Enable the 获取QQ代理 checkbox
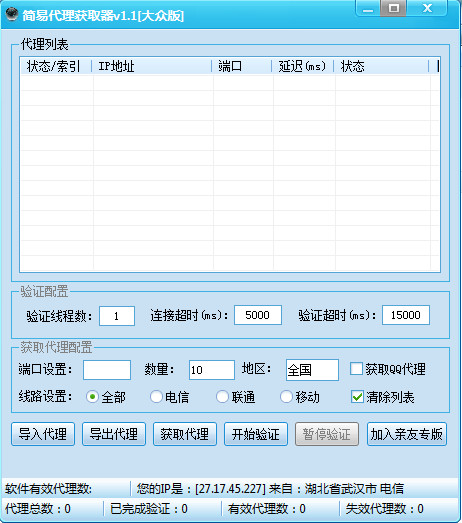The height and width of the screenshot is (523, 462). coord(356,369)
